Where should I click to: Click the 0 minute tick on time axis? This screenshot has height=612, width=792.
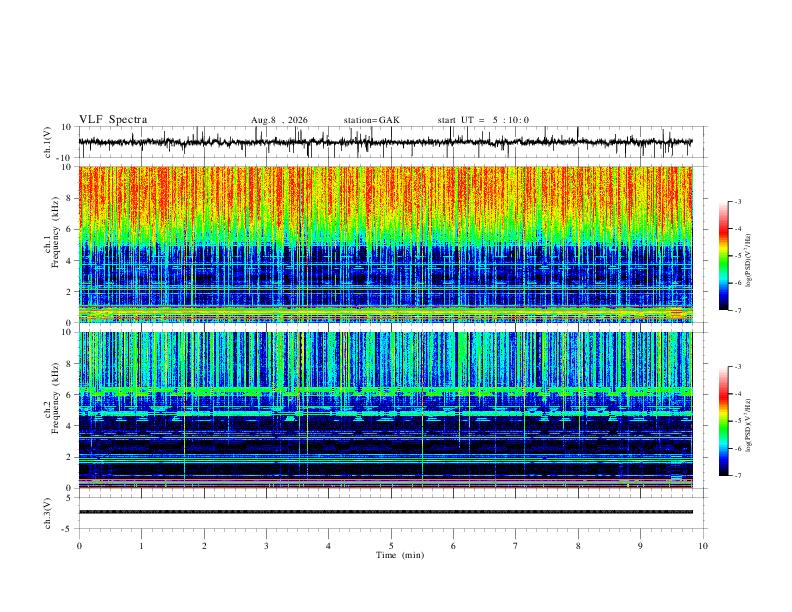point(79,546)
